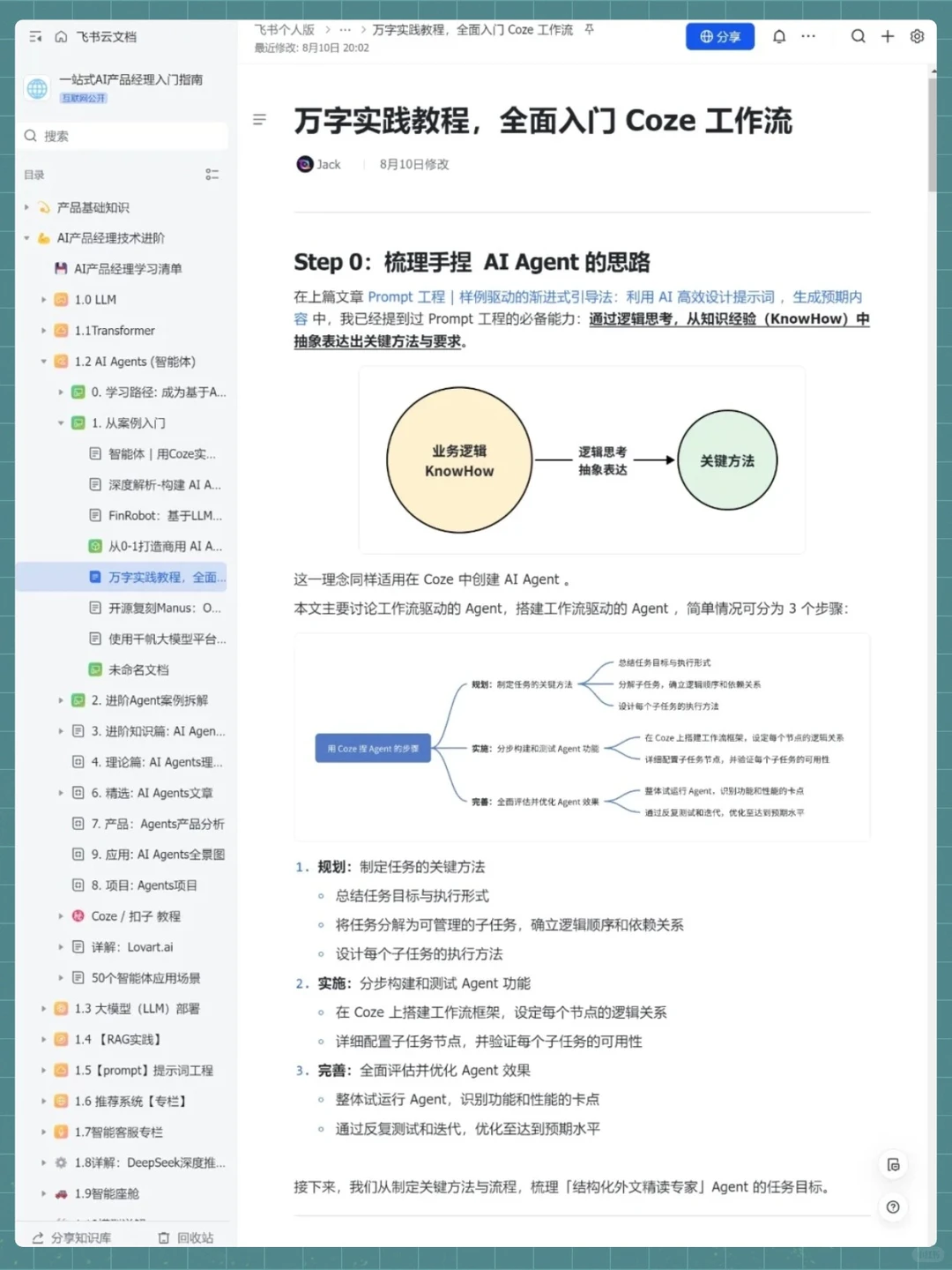
Task: Collapse the sidebar with the top-left toggle
Action: click(35, 36)
